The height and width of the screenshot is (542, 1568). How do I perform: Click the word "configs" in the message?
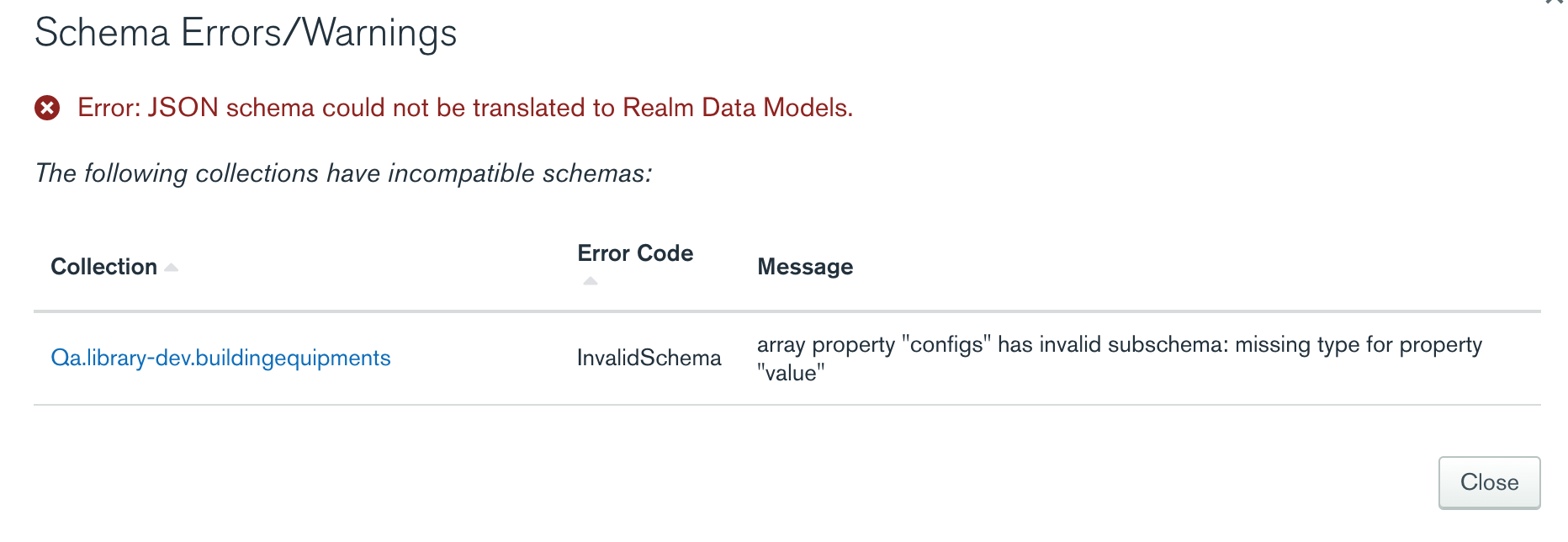point(946,345)
